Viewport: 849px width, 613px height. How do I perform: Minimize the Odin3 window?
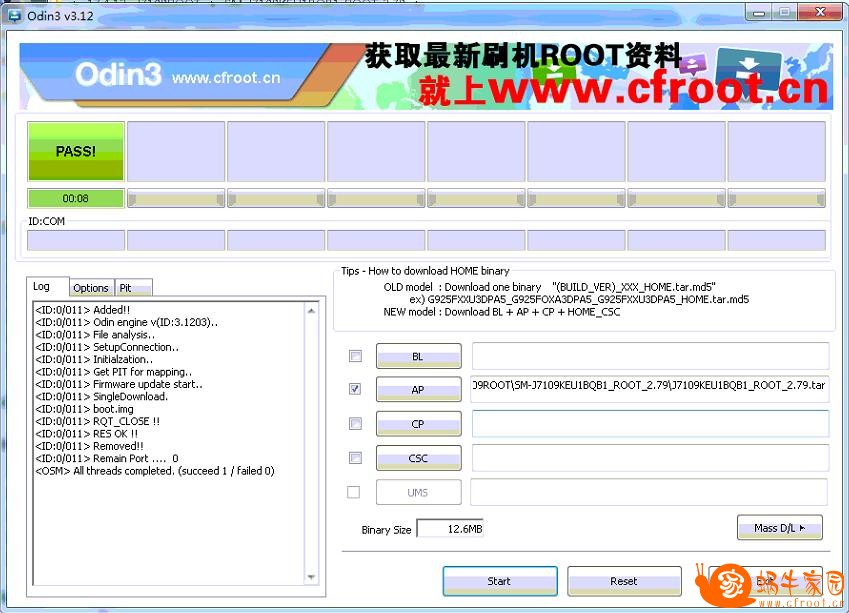pos(760,12)
